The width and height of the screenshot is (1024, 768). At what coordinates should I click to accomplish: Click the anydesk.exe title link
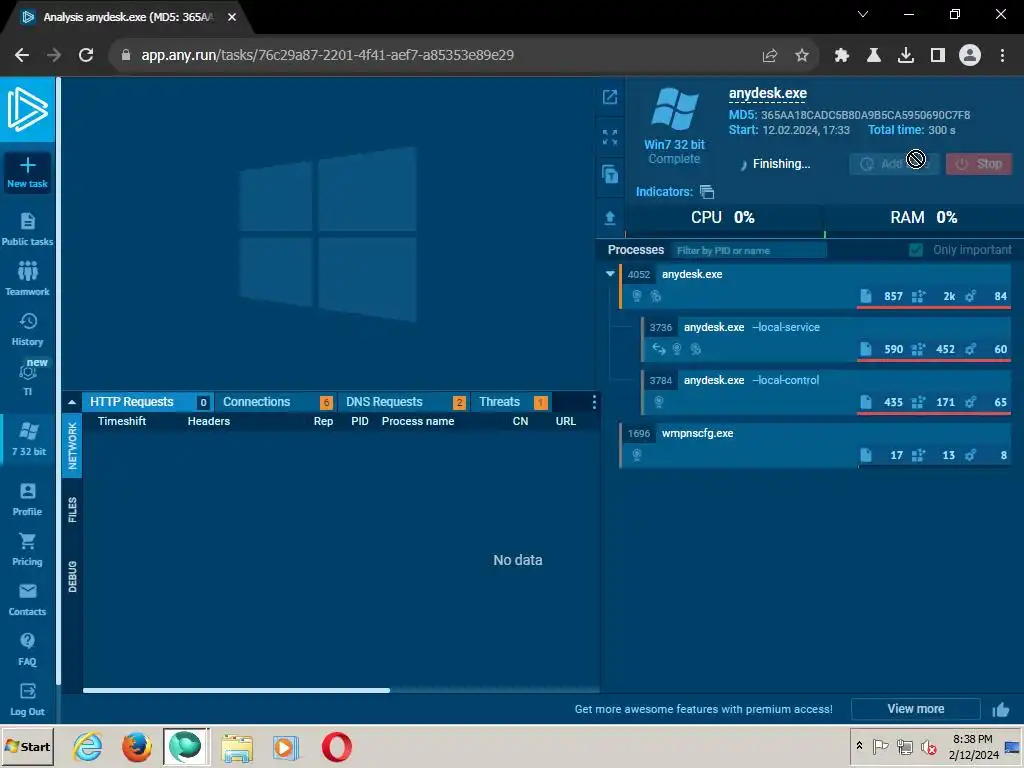coord(767,94)
